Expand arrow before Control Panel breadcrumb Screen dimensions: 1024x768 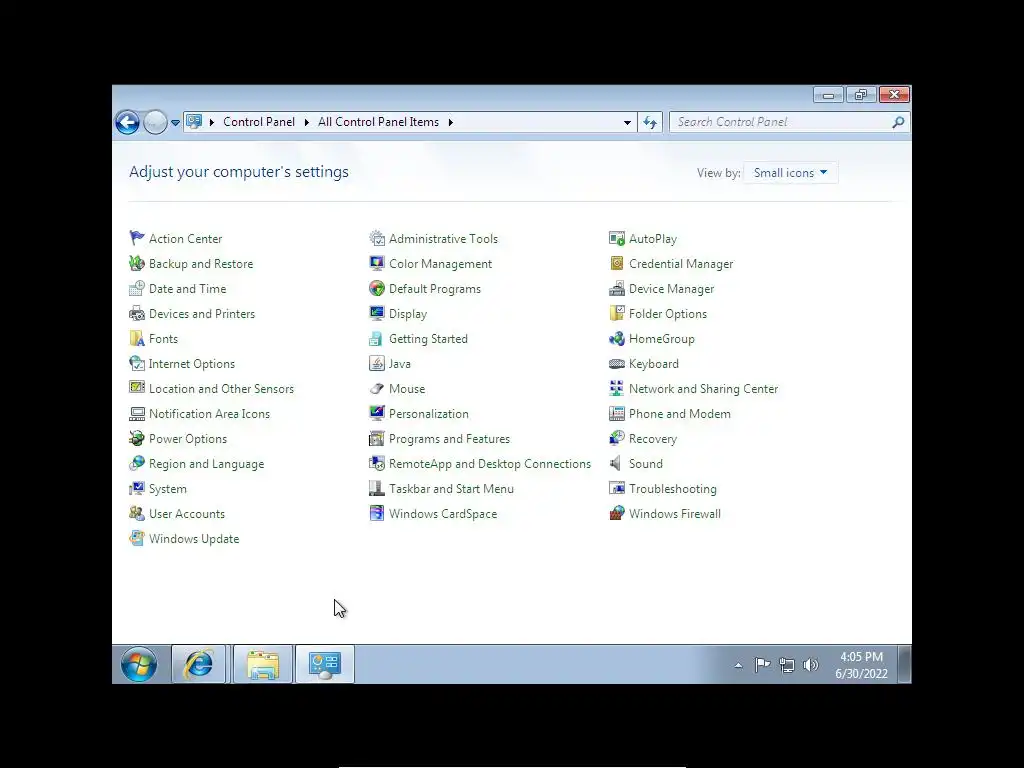click(x=212, y=122)
